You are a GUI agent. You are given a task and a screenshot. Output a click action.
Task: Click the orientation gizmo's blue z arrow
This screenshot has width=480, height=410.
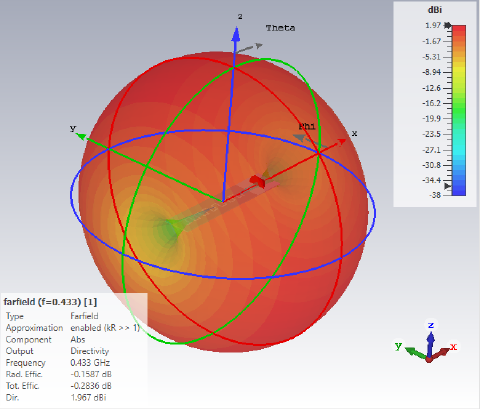point(431,342)
